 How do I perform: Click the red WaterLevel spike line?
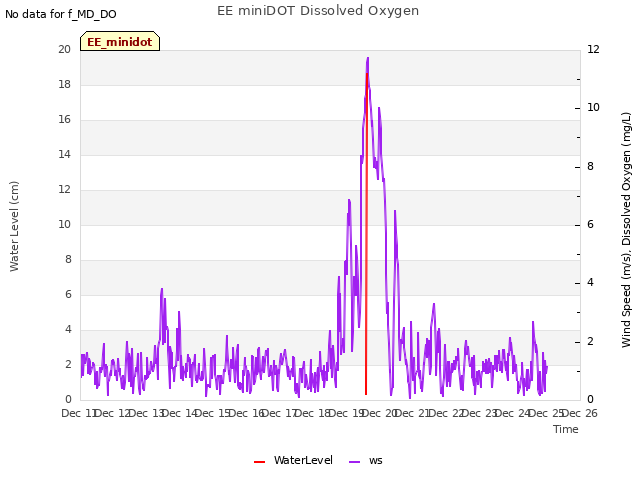(366, 234)
